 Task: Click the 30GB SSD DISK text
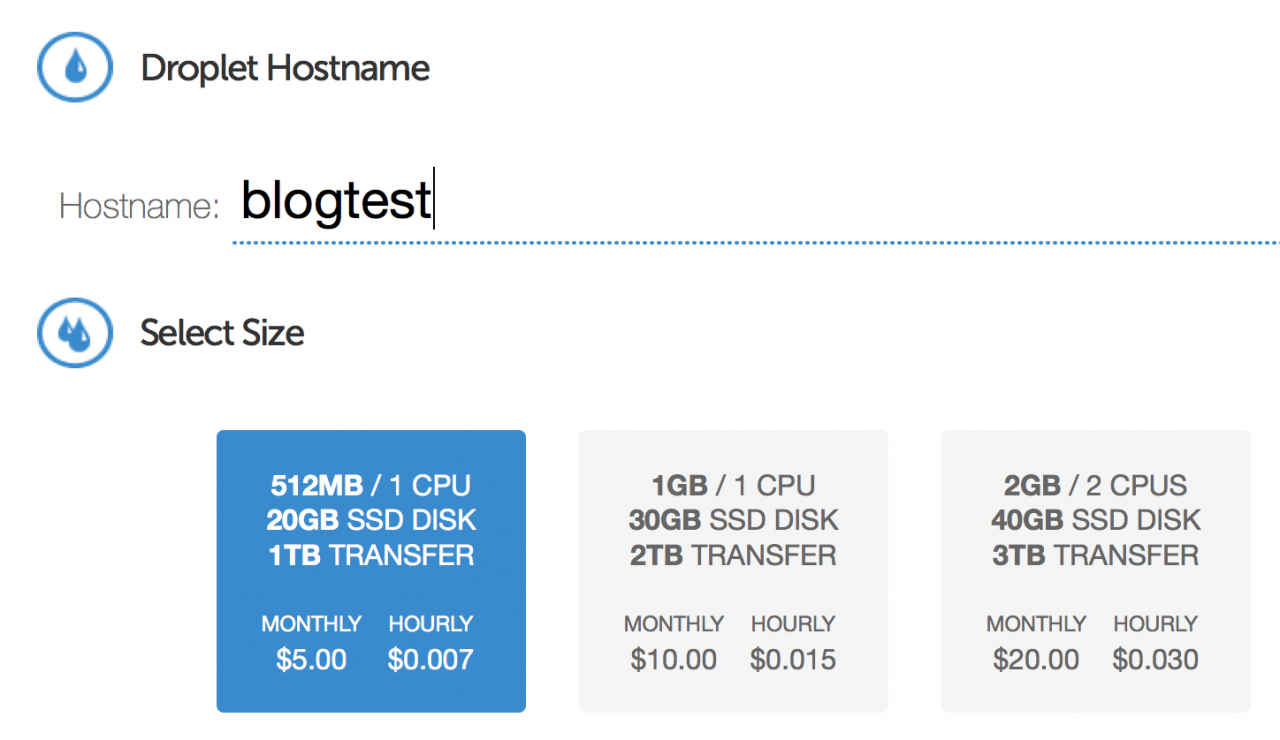point(733,520)
